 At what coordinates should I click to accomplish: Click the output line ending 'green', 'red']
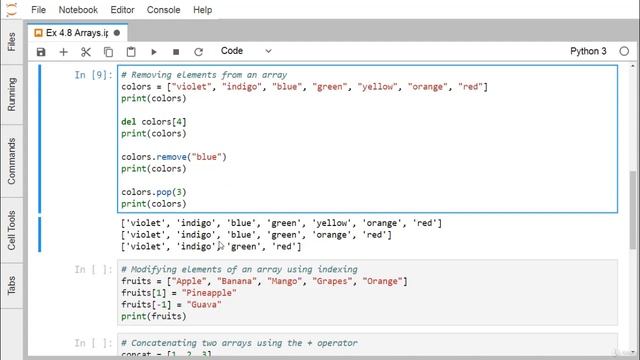[211, 247]
